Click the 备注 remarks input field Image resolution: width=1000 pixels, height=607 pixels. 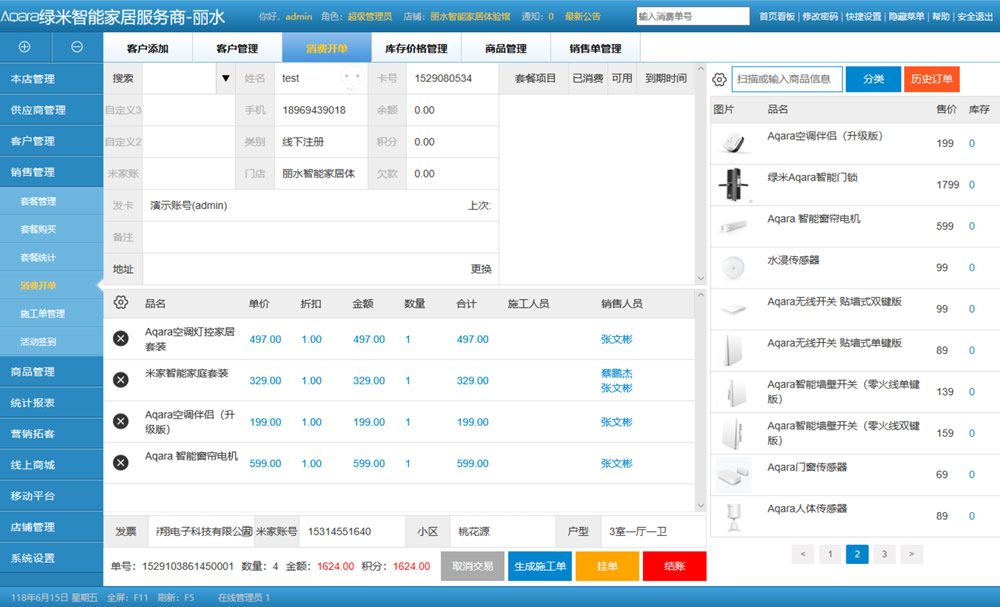click(x=320, y=237)
